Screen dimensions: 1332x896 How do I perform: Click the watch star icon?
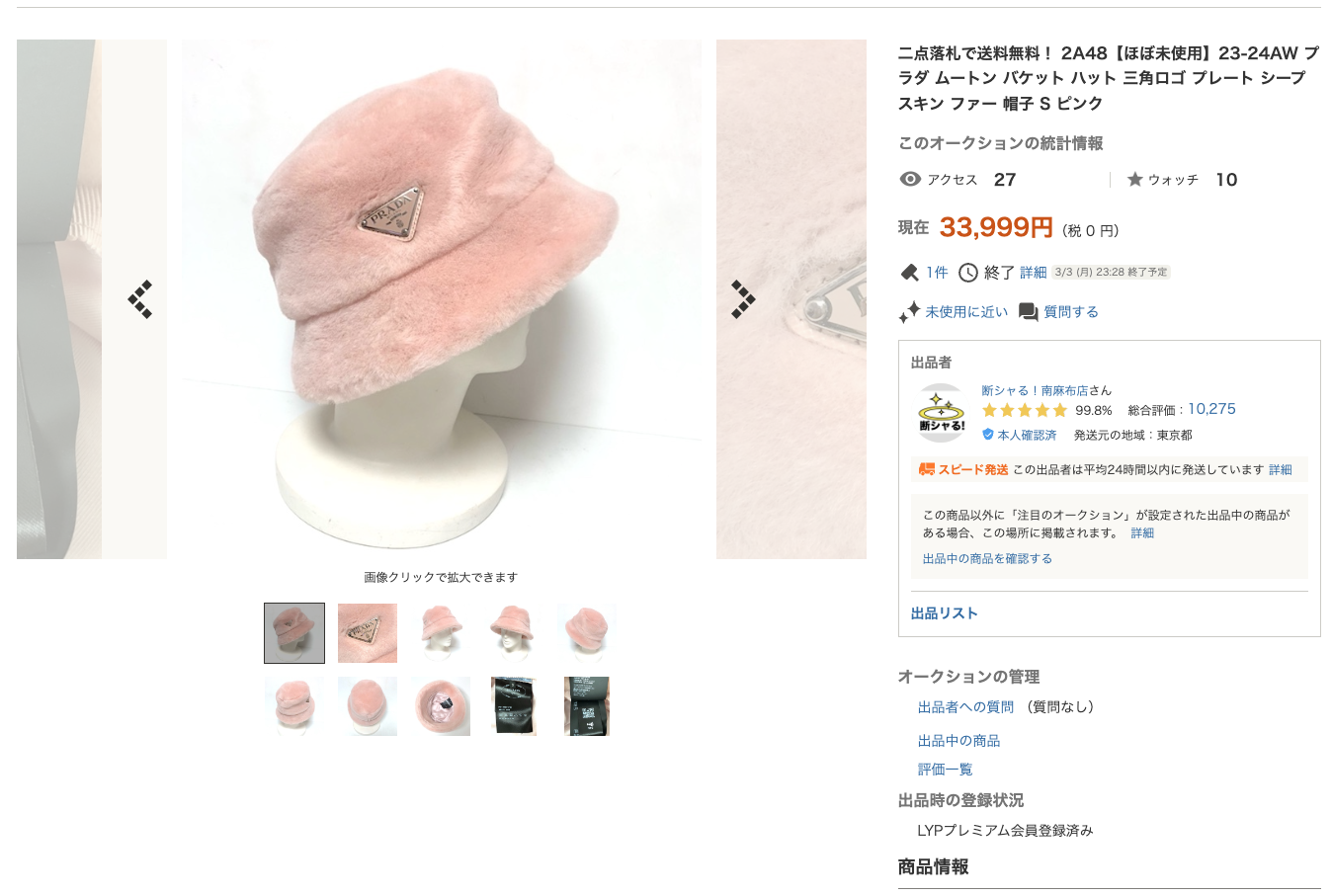pos(1134,179)
